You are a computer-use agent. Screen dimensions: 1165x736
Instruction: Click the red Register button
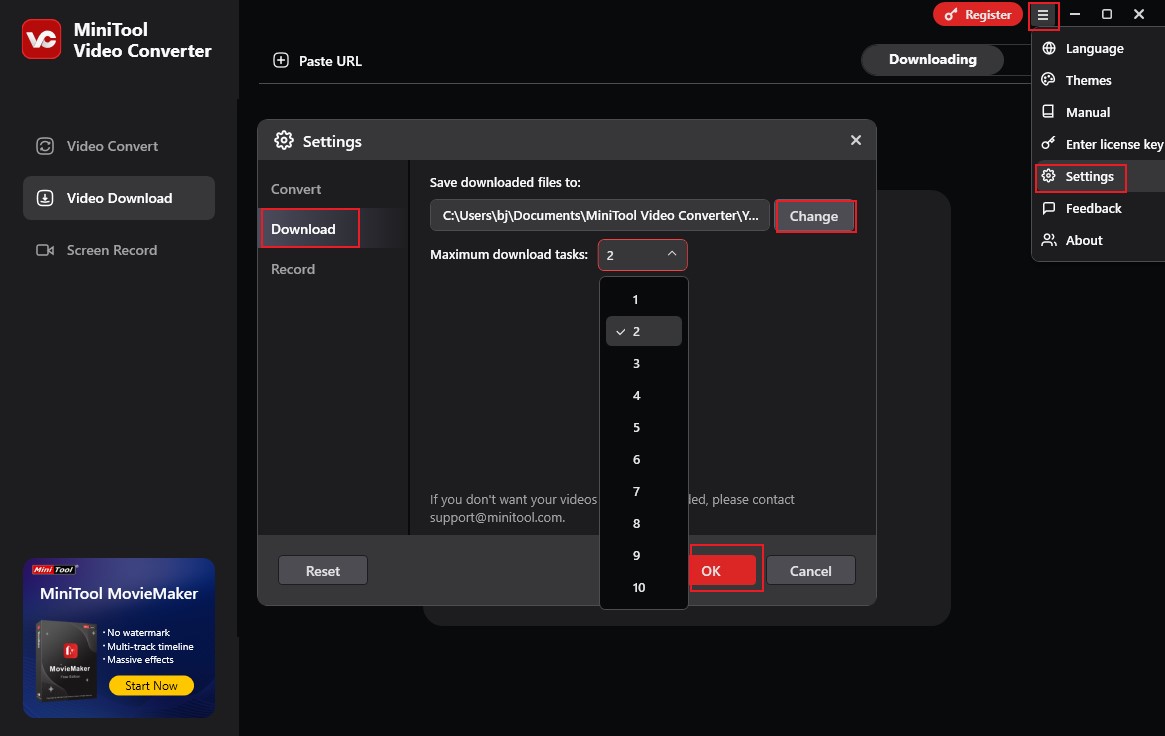pyautogui.click(x=978, y=15)
